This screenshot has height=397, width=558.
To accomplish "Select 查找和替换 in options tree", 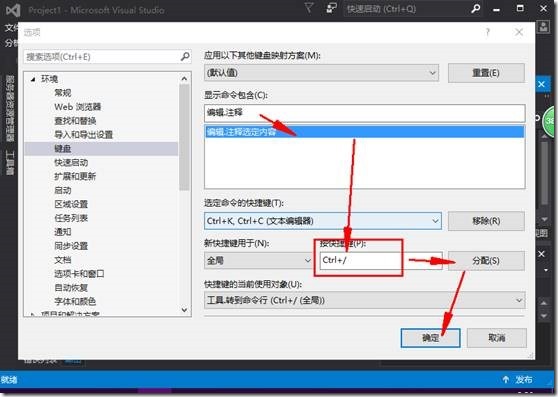I will (75, 121).
